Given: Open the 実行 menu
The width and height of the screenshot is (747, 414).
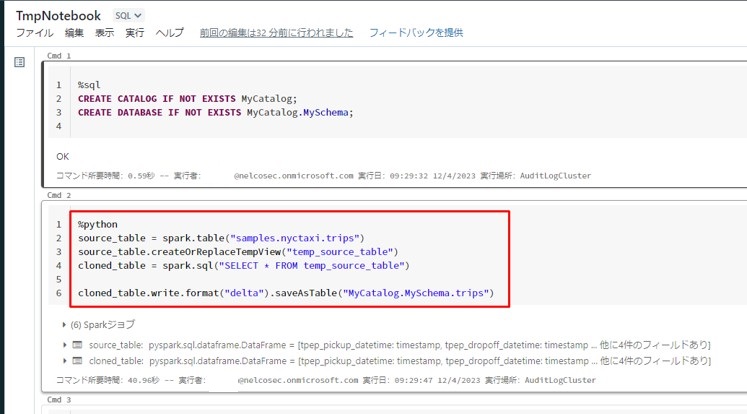Looking at the screenshot, I should coord(134,33).
